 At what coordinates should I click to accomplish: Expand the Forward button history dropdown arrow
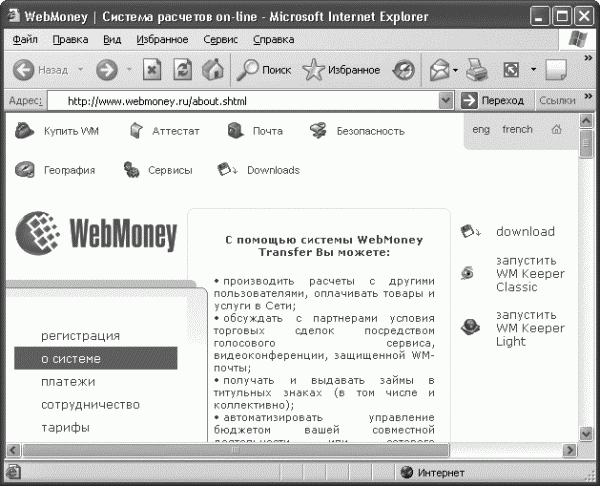[129, 70]
